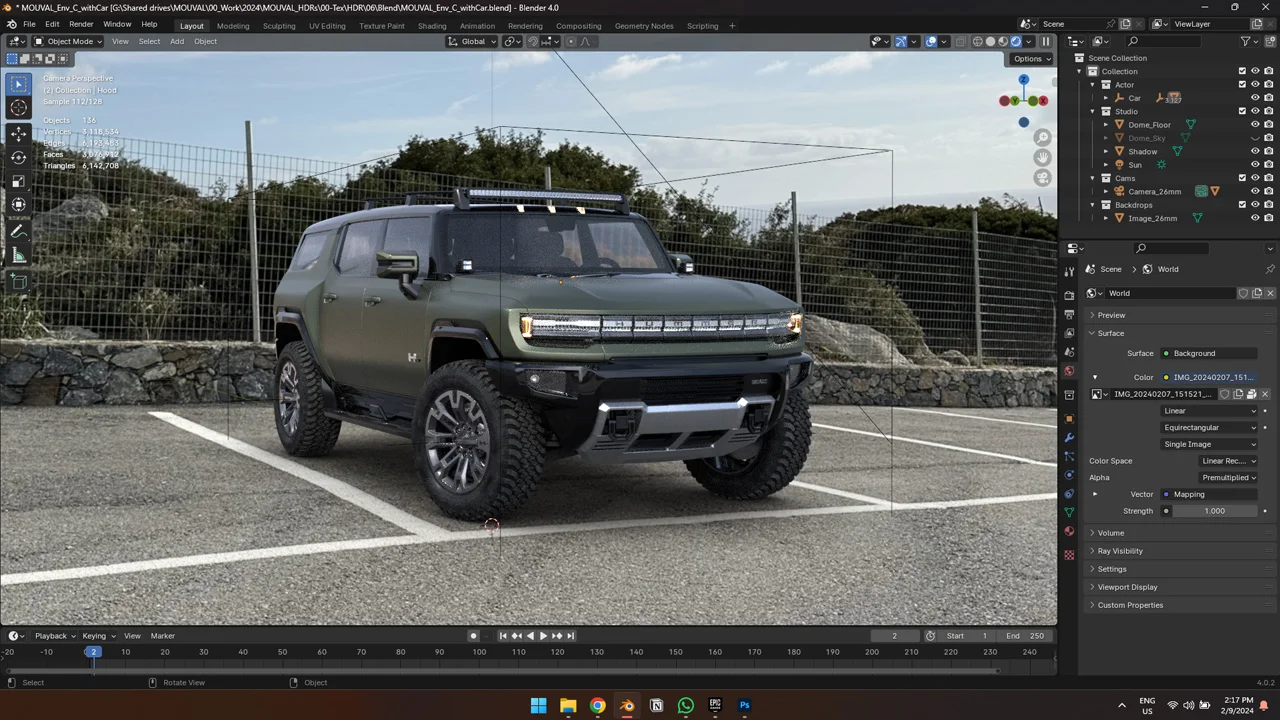Image resolution: width=1280 pixels, height=720 pixels.
Task: Open the Color Space dropdown showing Linear Rec
Action: [1228, 460]
